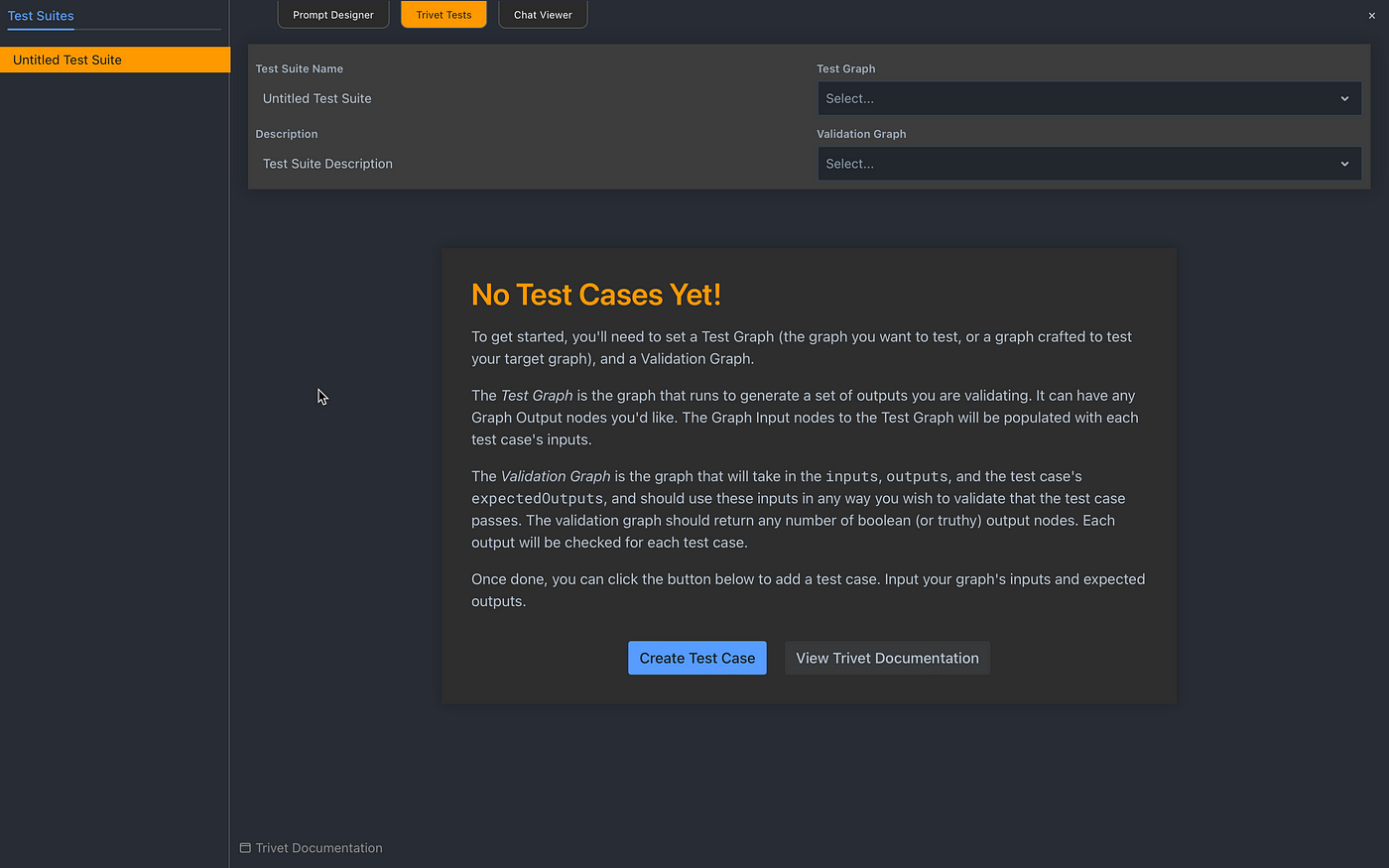This screenshot has width=1389, height=868.
Task: Expand the Test Graph selector via its chevron
Action: 1344,98
